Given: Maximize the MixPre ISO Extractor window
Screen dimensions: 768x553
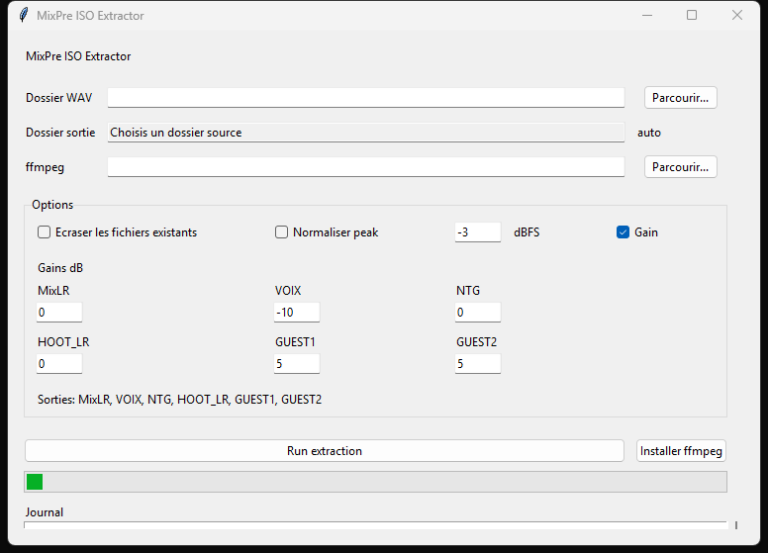Looking at the screenshot, I should [692, 15].
